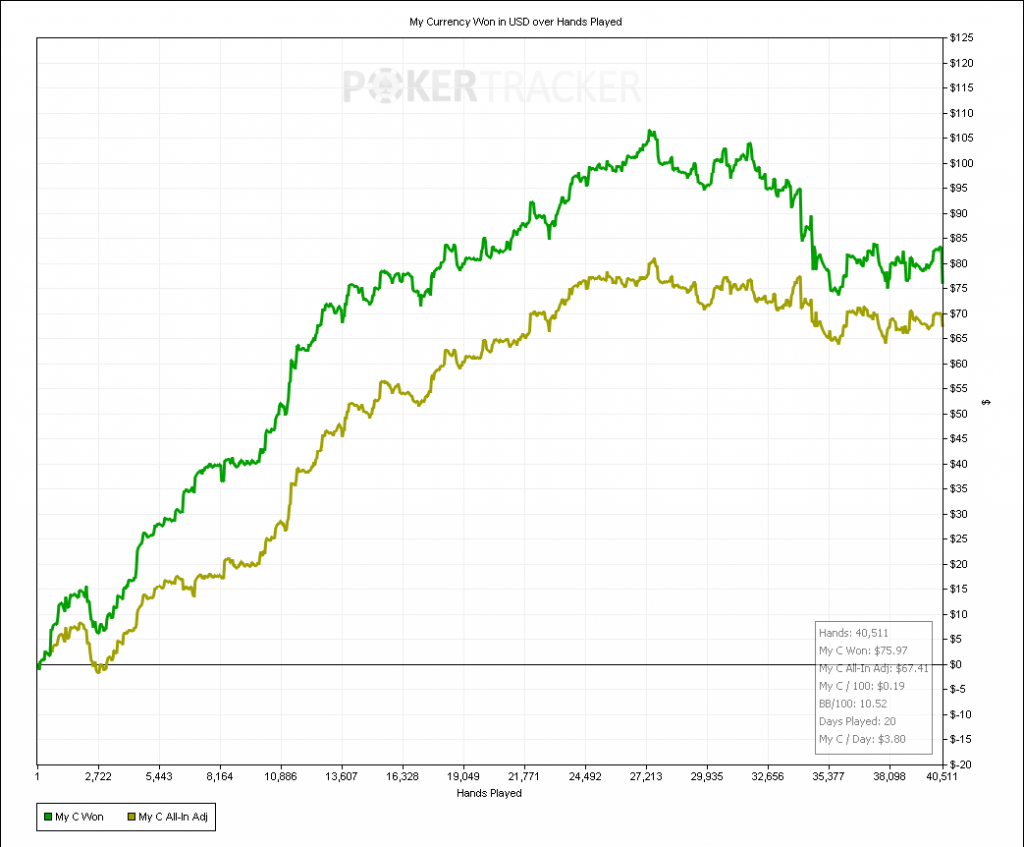Click the y-axis tick label "$35"
Screen dimensions: 1024x847
coord(959,488)
